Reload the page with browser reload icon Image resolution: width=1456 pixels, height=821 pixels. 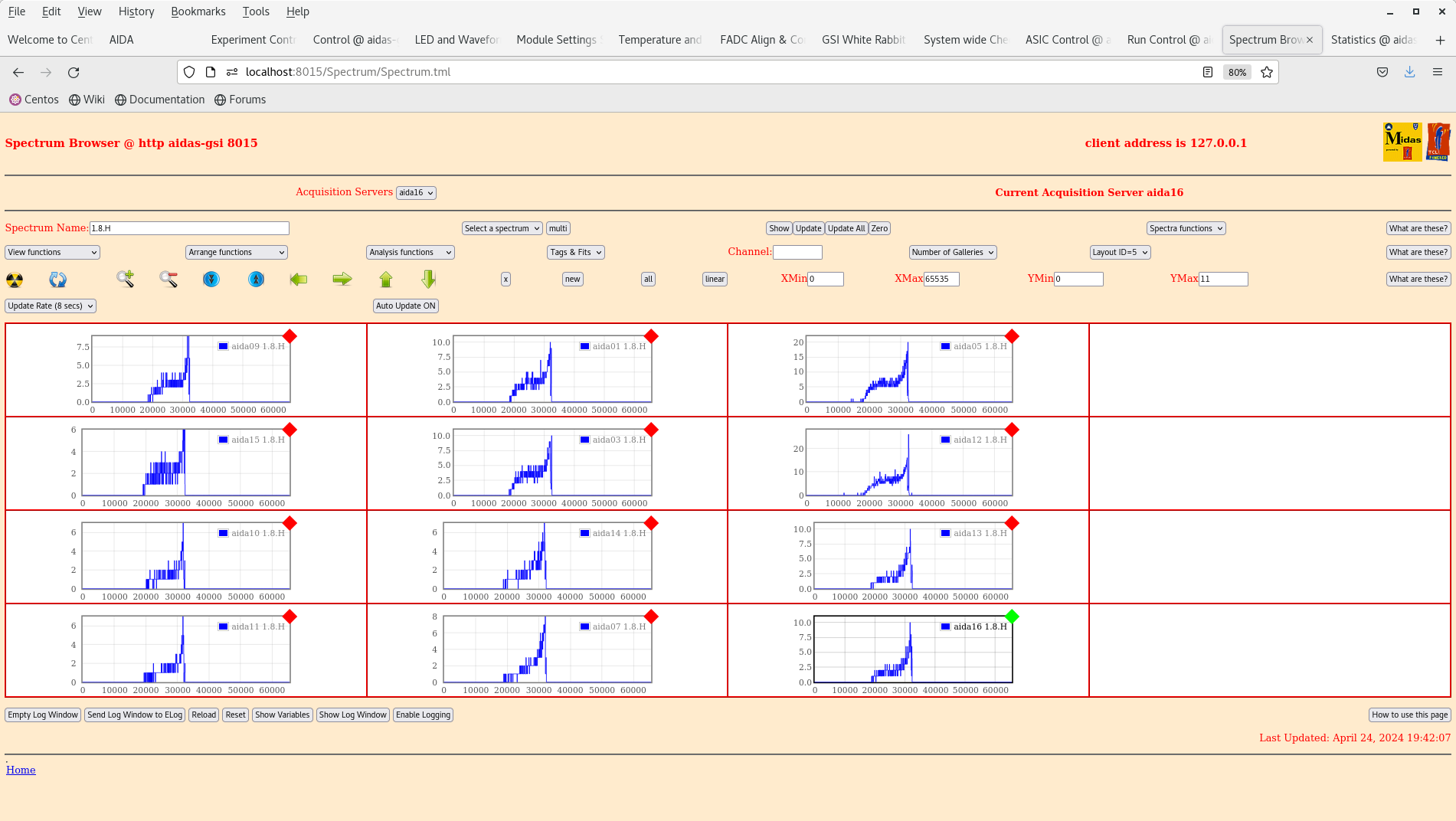74,72
